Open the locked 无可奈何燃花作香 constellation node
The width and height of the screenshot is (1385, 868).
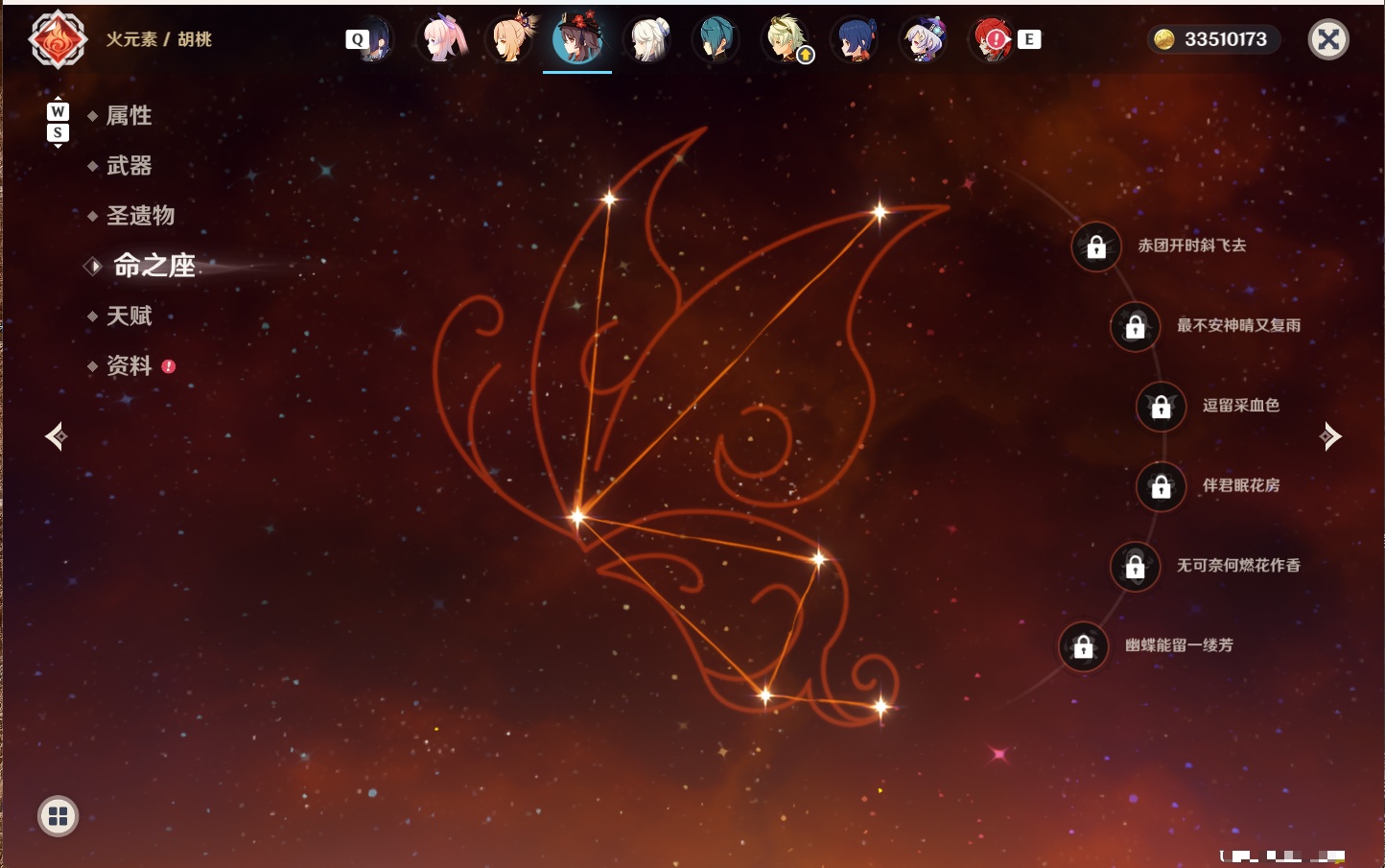click(x=1136, y=567)
